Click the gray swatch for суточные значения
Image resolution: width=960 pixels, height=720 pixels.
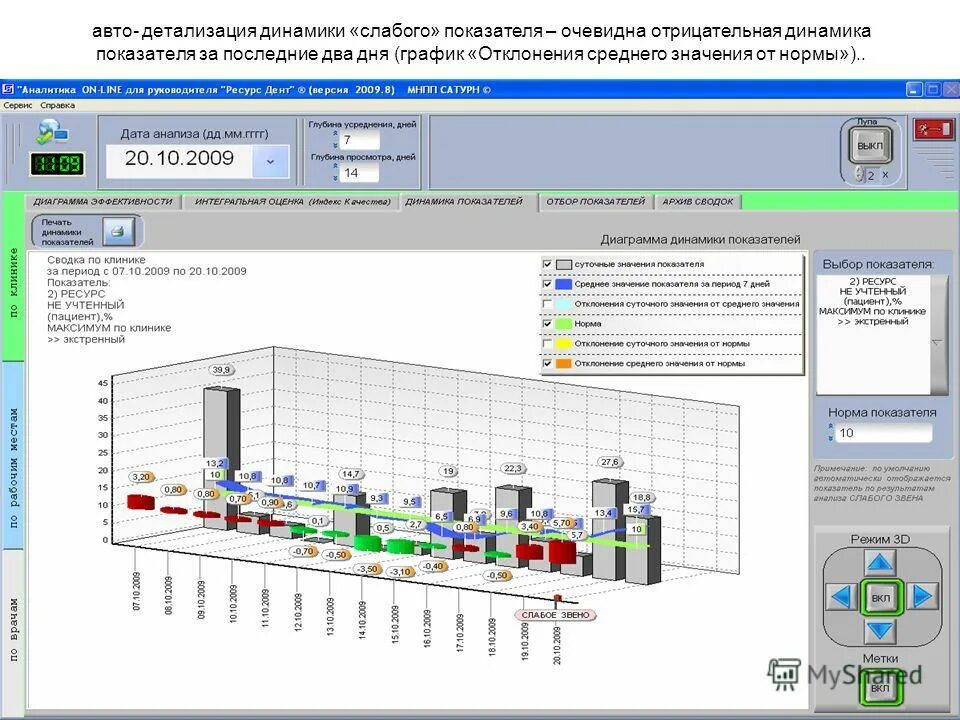[x=564, y=264]
